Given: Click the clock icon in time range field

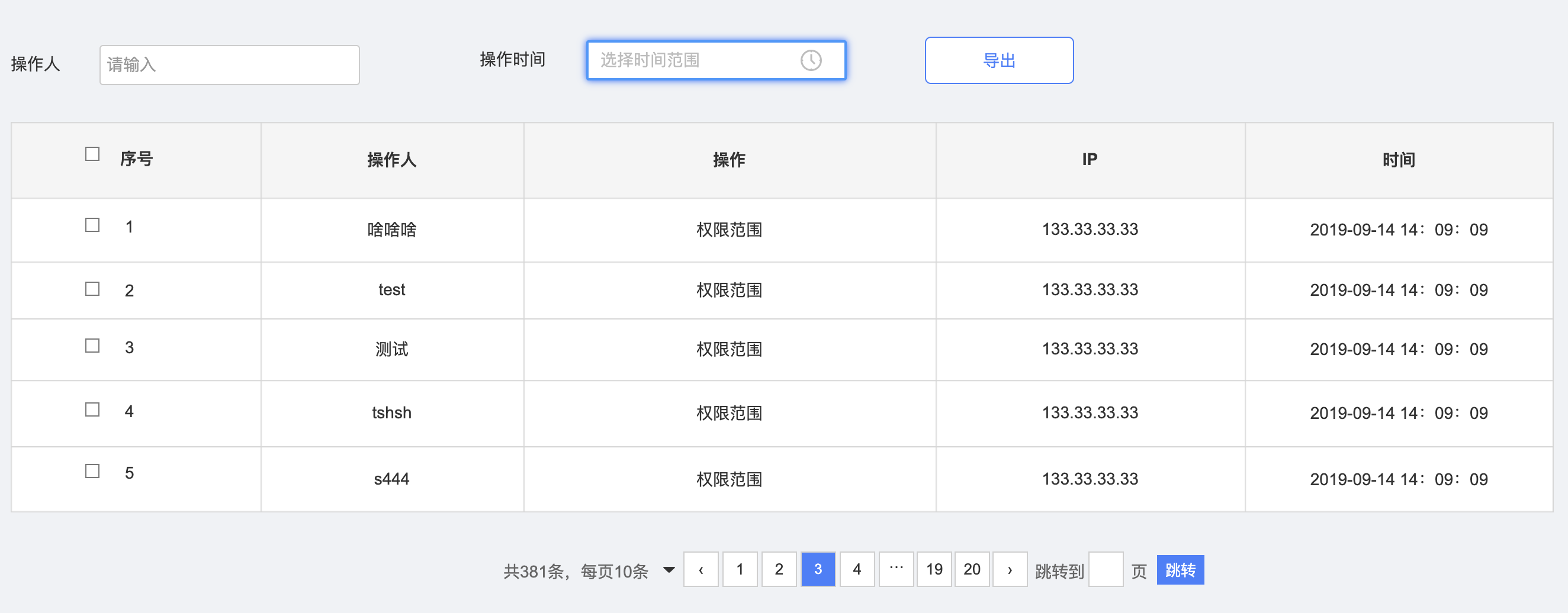Looking at the screenshot, I should [x=810, y=60].
